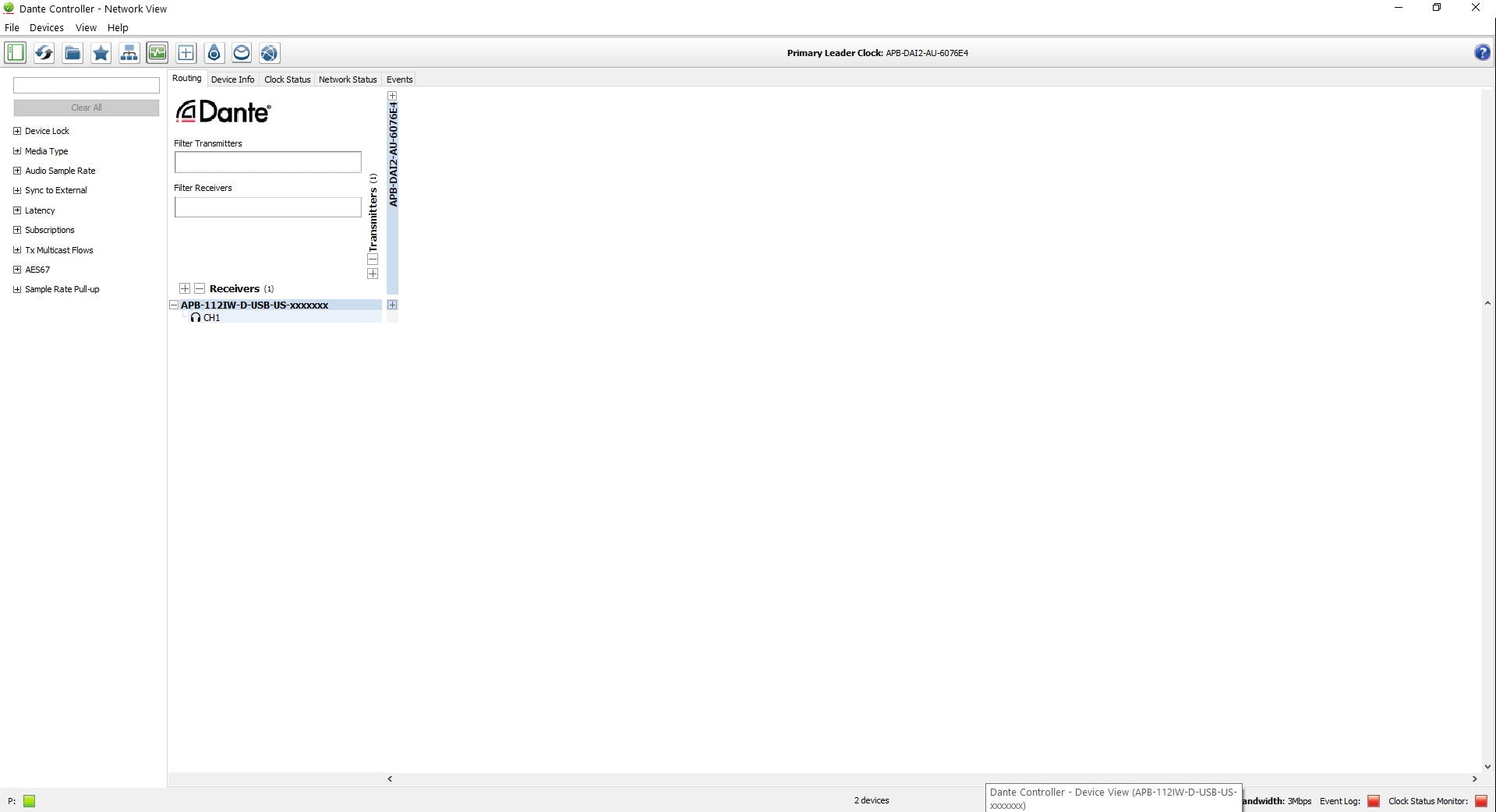Toggle the filter pane toolbar icon
Viewport: 1496px width, 812px height.
pyautogui.click(x=16, y=53)
